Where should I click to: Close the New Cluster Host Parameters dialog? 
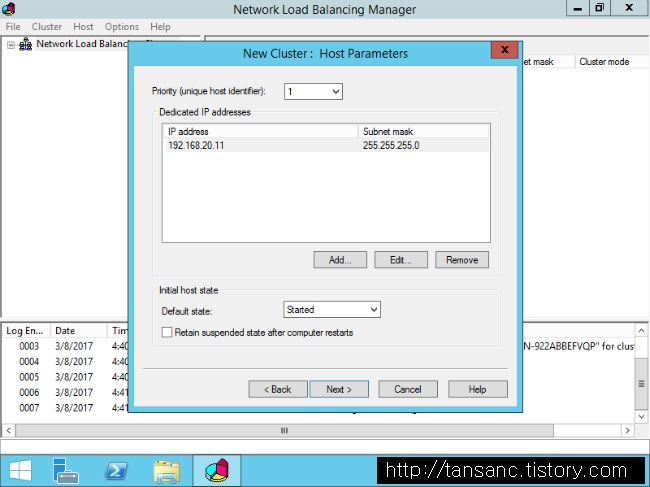coord(504,50)
